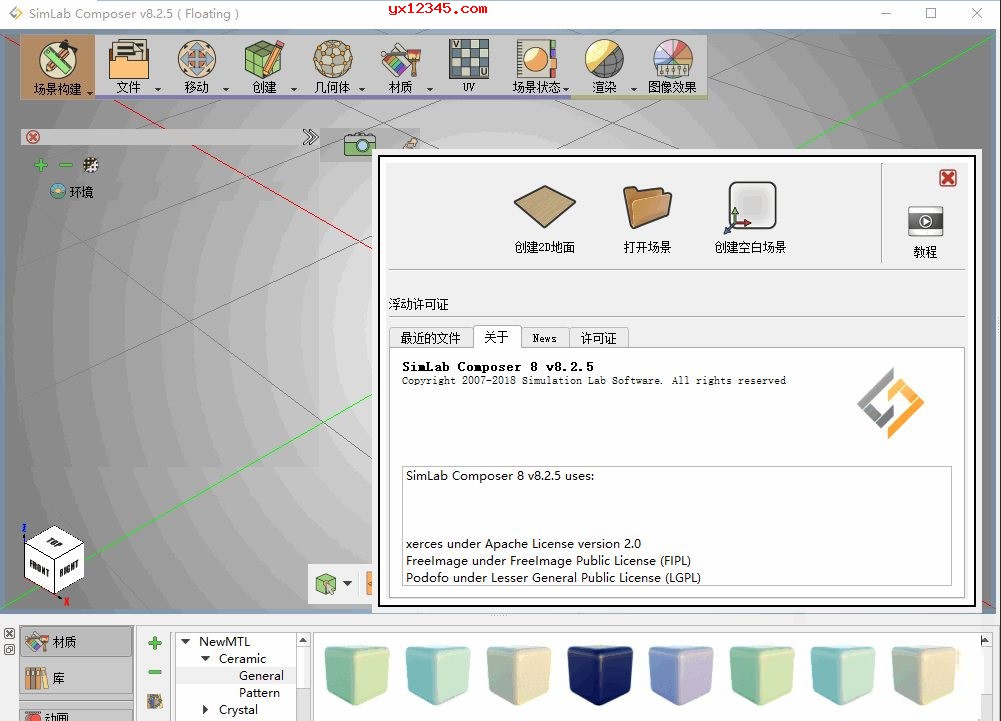The height and width of the screenshot is (721, 1001).
Task: Click the FRONT face of view cube
Action: pyautogui.click(x=39, y=568)
